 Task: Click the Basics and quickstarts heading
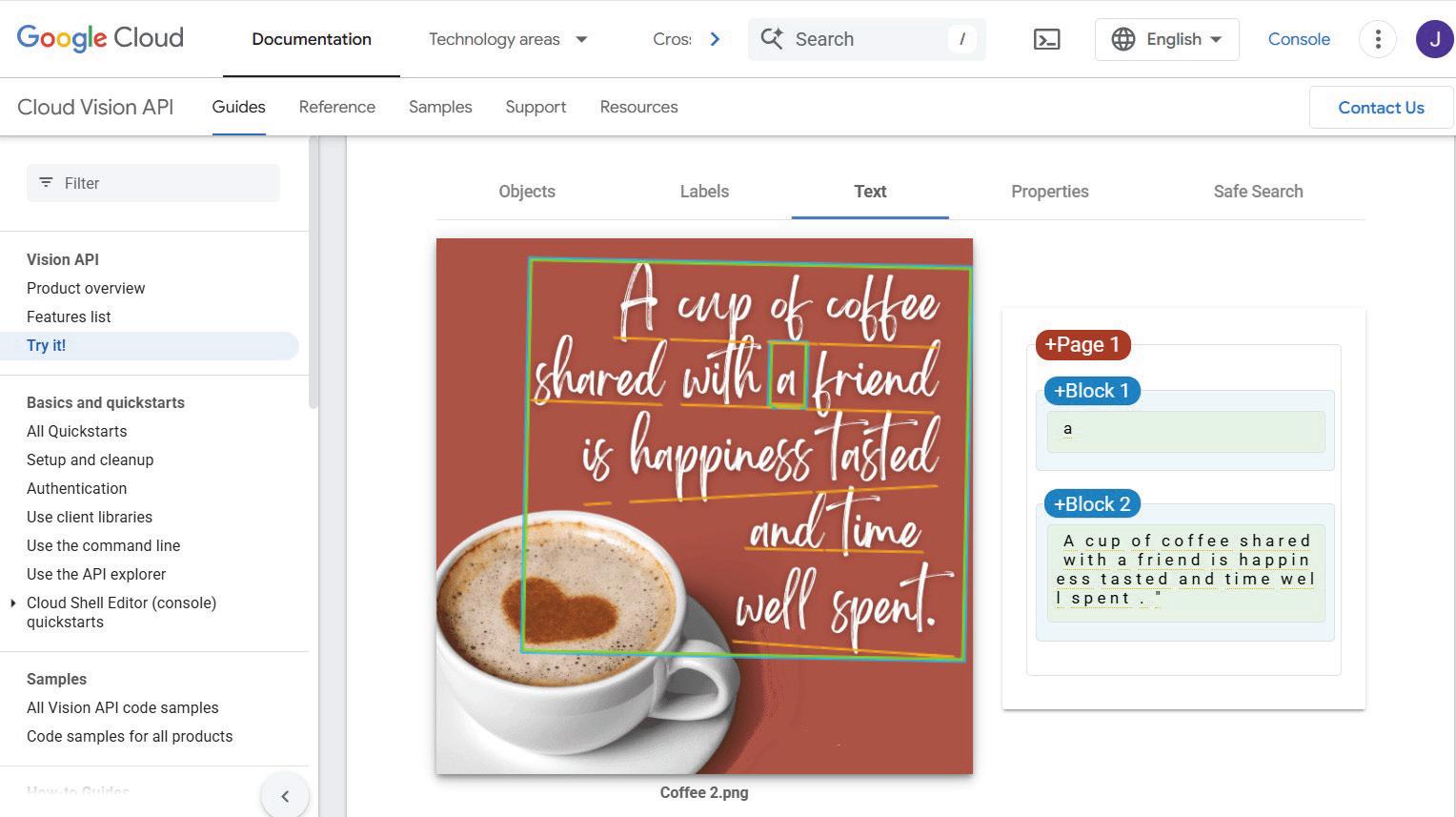point(106,402)
